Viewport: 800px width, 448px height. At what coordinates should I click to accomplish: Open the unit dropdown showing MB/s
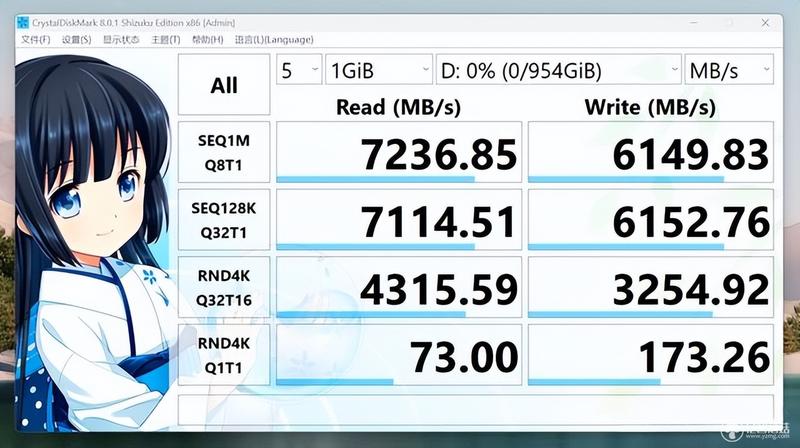click(x=729, y=69)
